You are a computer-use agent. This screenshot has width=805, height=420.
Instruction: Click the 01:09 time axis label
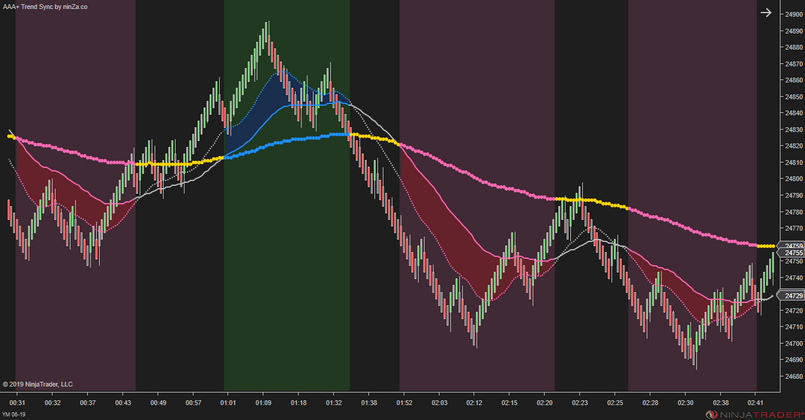coord(262,402)
